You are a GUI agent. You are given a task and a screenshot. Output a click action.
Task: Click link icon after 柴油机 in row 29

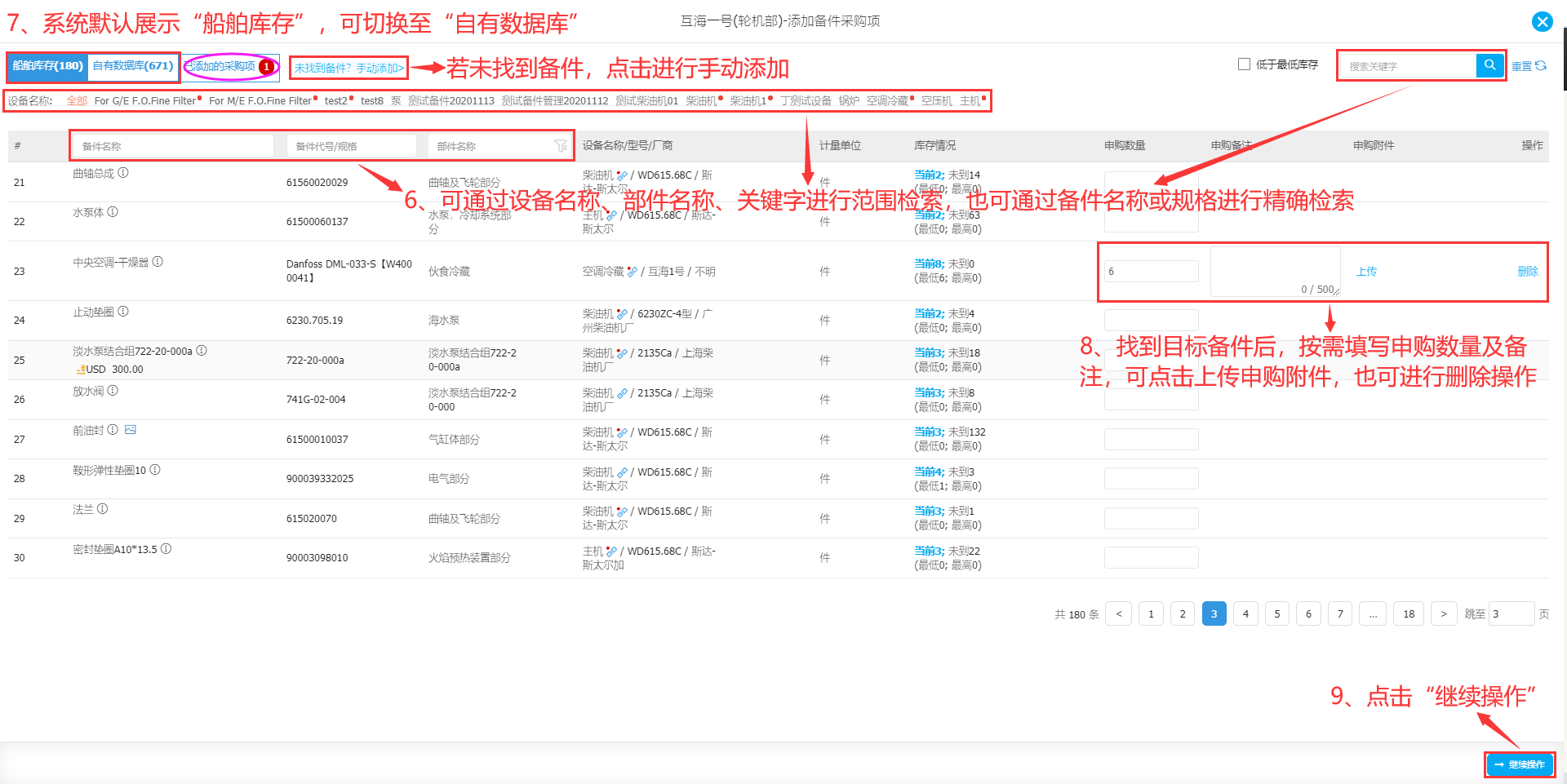coord(622,512)
